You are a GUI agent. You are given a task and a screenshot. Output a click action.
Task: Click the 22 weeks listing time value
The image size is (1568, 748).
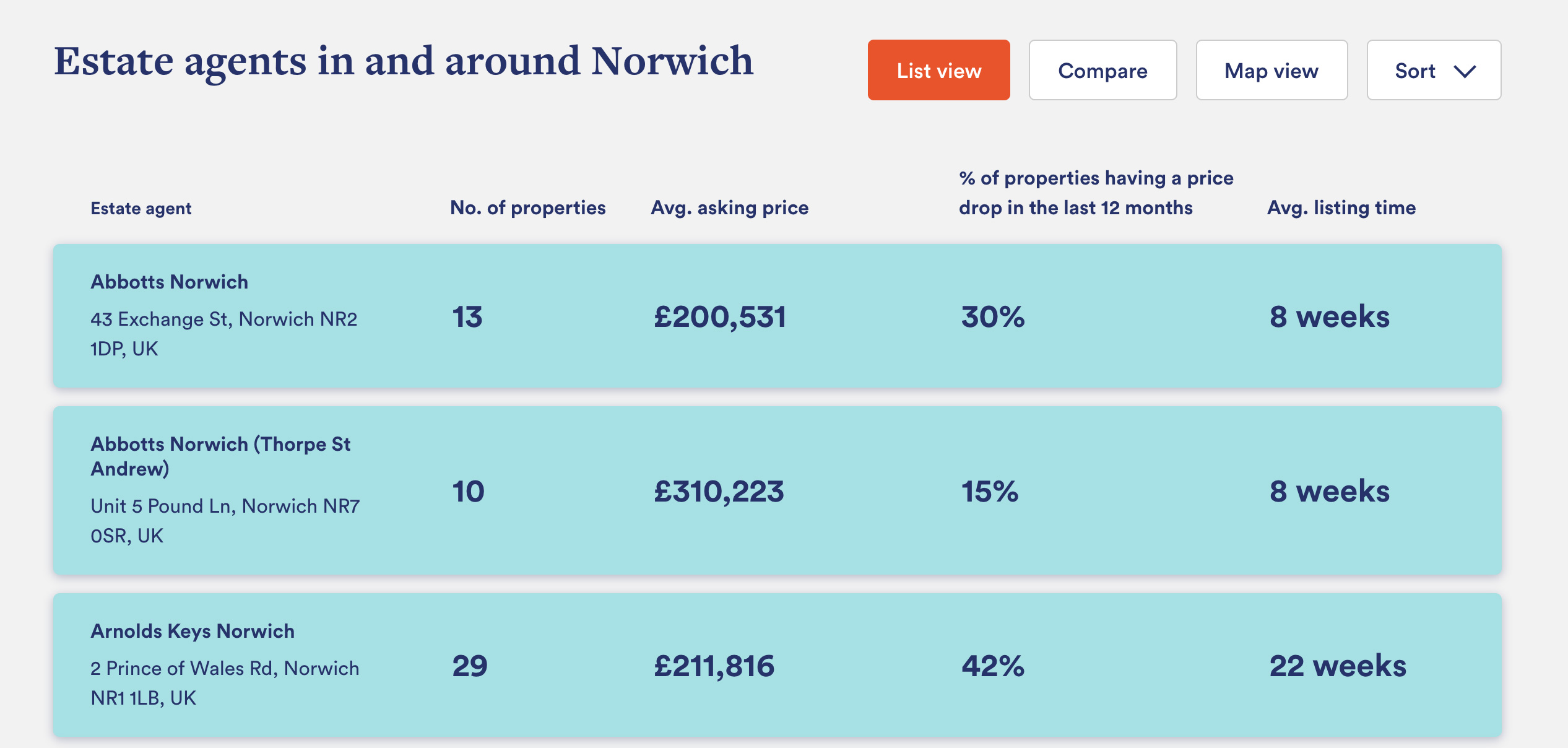1338,666
